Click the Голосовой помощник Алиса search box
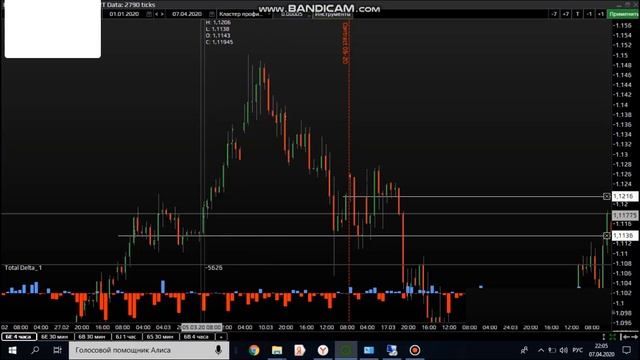 pyautogui.click(x=149, y=350)
